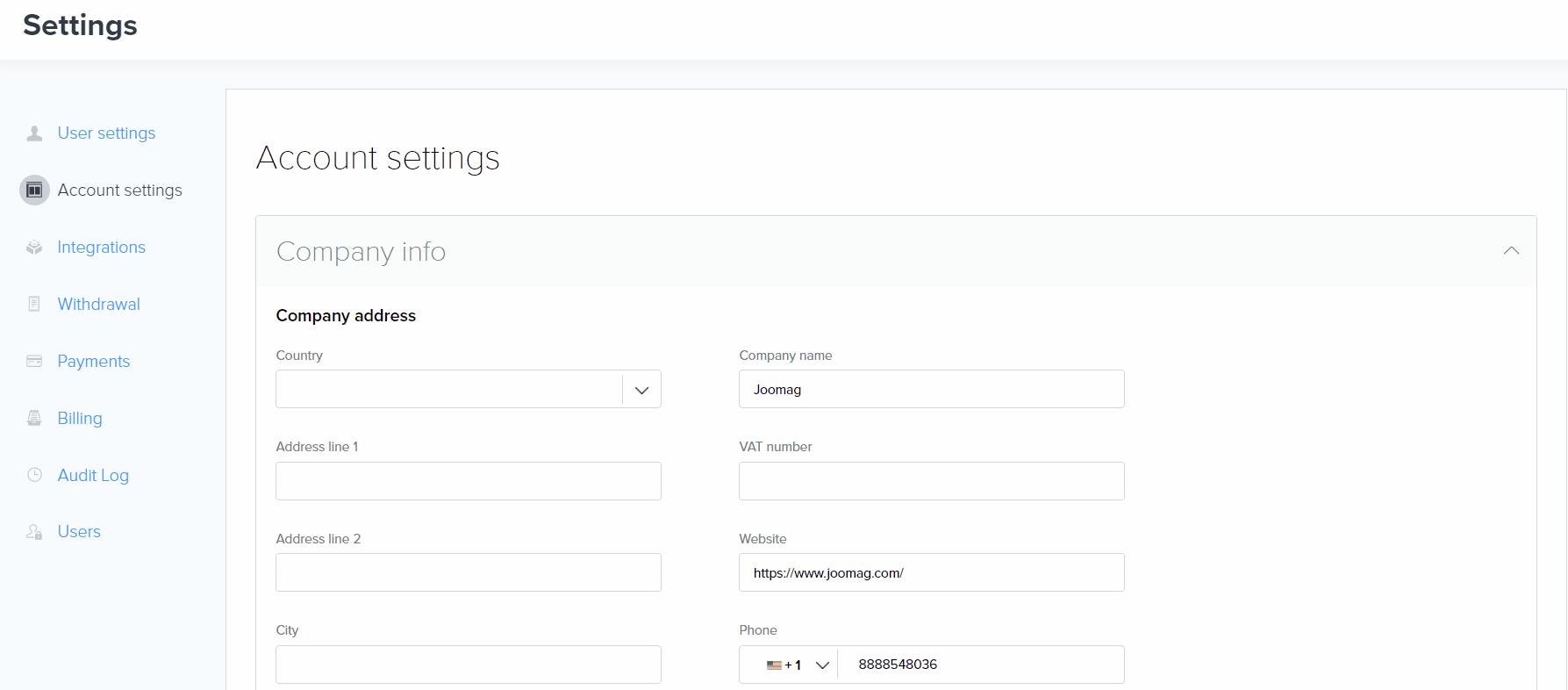The image size is (1568, 690).
Task: Open the phone country code selector
Action: coord(797,665)
